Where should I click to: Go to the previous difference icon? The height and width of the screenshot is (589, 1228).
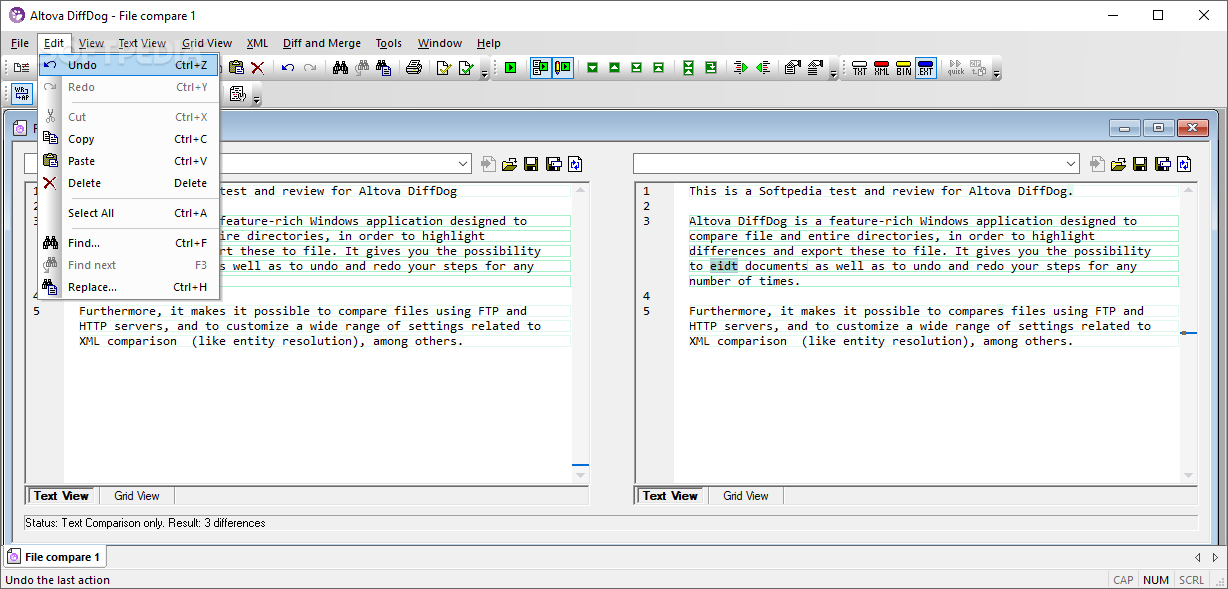614,67
